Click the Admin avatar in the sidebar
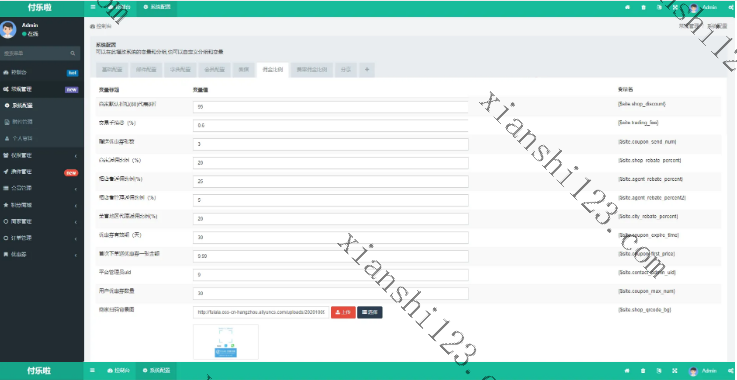Screen dimensions: 737x380 [8, 29]
